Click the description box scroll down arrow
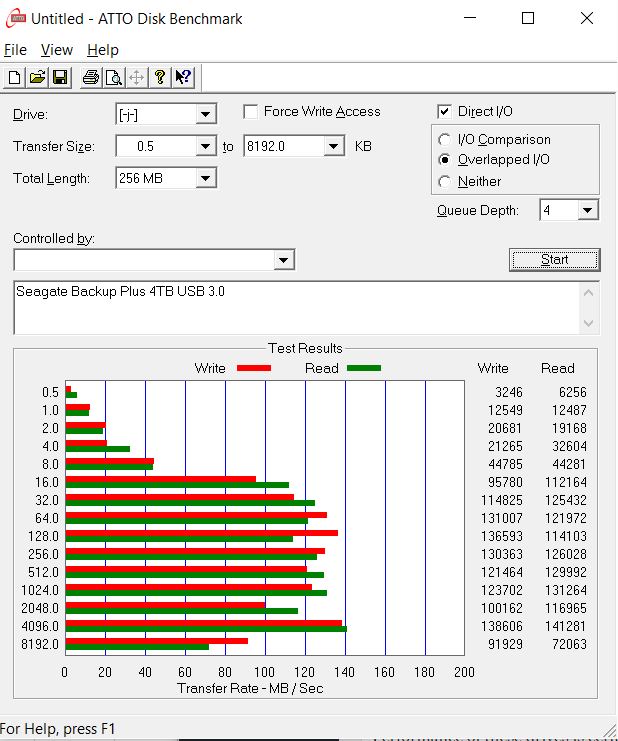The image size is (618, 741). pos(589,323)
